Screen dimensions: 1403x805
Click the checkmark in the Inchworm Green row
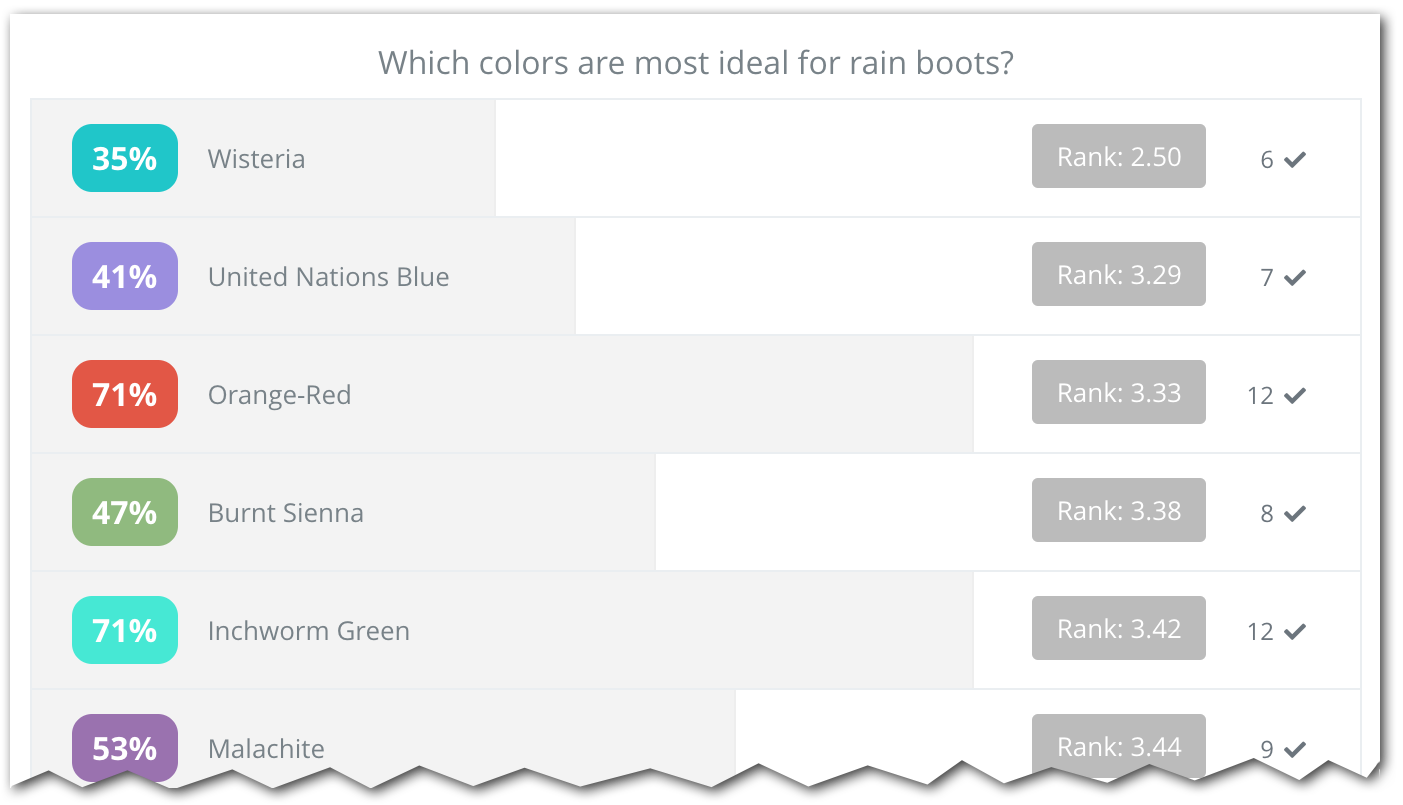coord(1295,631)
